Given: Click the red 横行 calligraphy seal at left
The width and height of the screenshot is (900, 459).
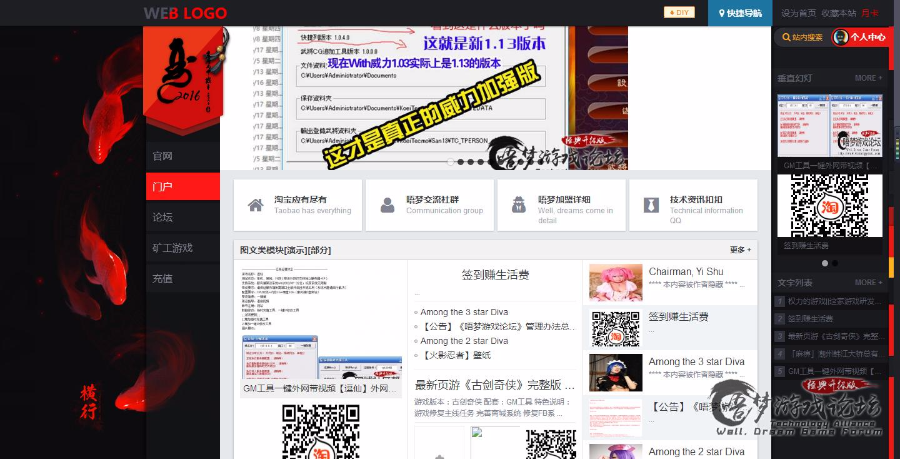Looking at the screenshot, I should [x=88, y=402].
